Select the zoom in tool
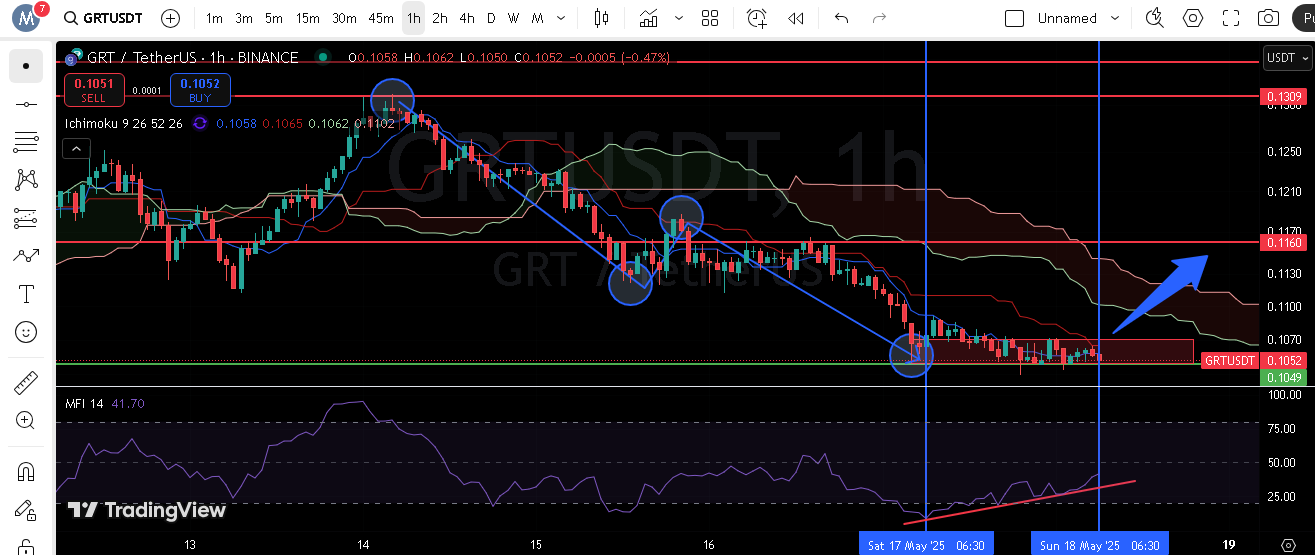 26,421
